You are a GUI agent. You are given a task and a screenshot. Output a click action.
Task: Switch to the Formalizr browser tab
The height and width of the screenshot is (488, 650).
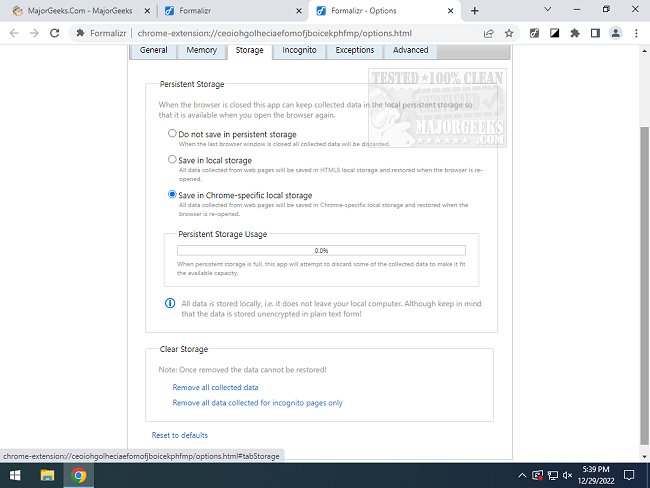point(232,11)
